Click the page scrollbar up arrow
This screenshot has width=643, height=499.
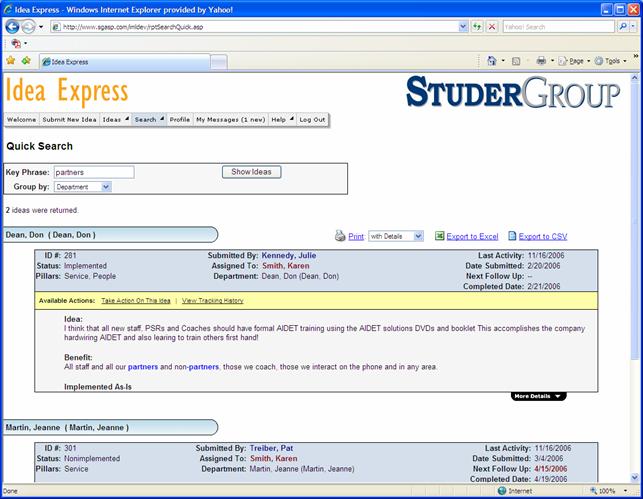(634, 77)
